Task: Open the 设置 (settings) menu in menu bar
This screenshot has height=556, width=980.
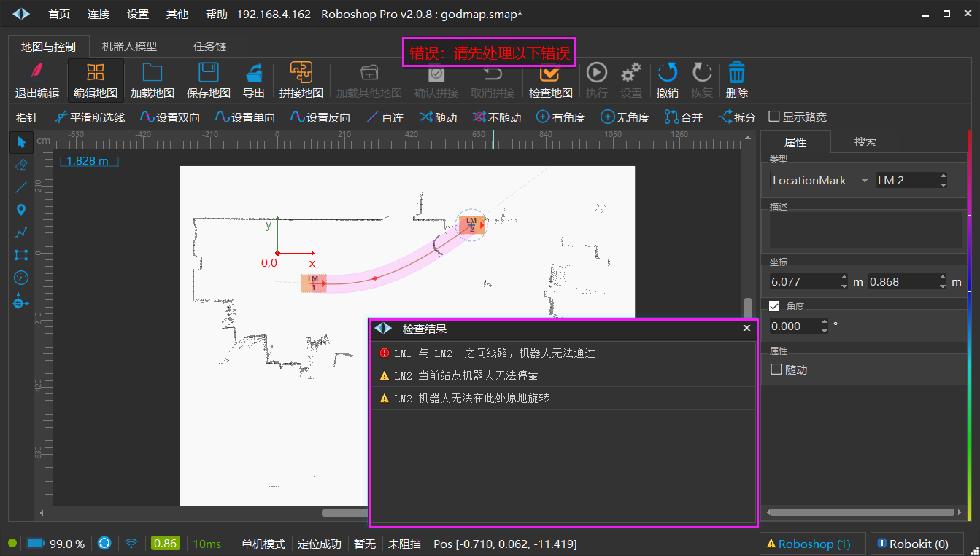Action: click(x=138, y=14)
